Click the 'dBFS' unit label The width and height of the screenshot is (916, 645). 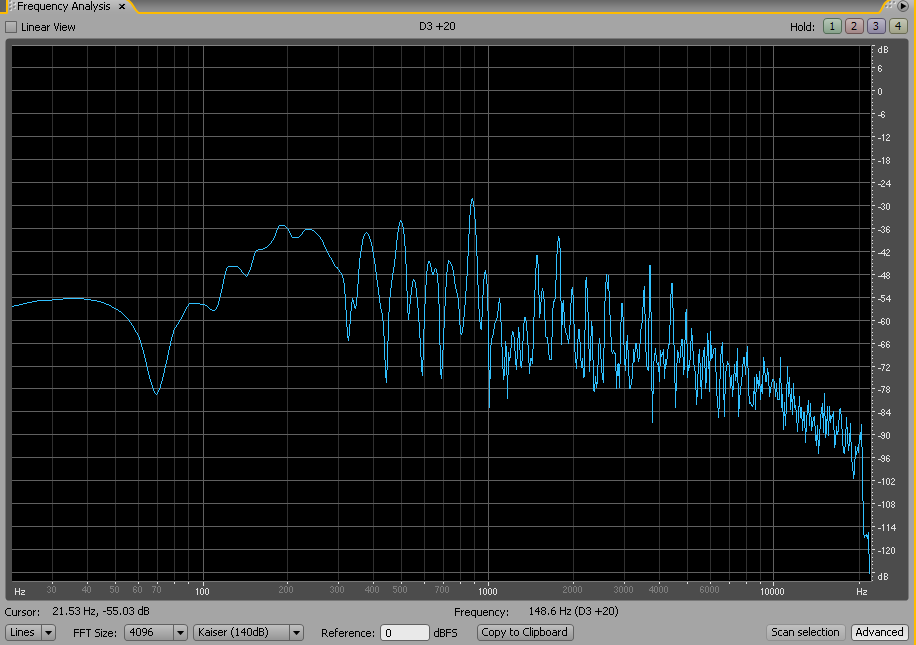445,633
